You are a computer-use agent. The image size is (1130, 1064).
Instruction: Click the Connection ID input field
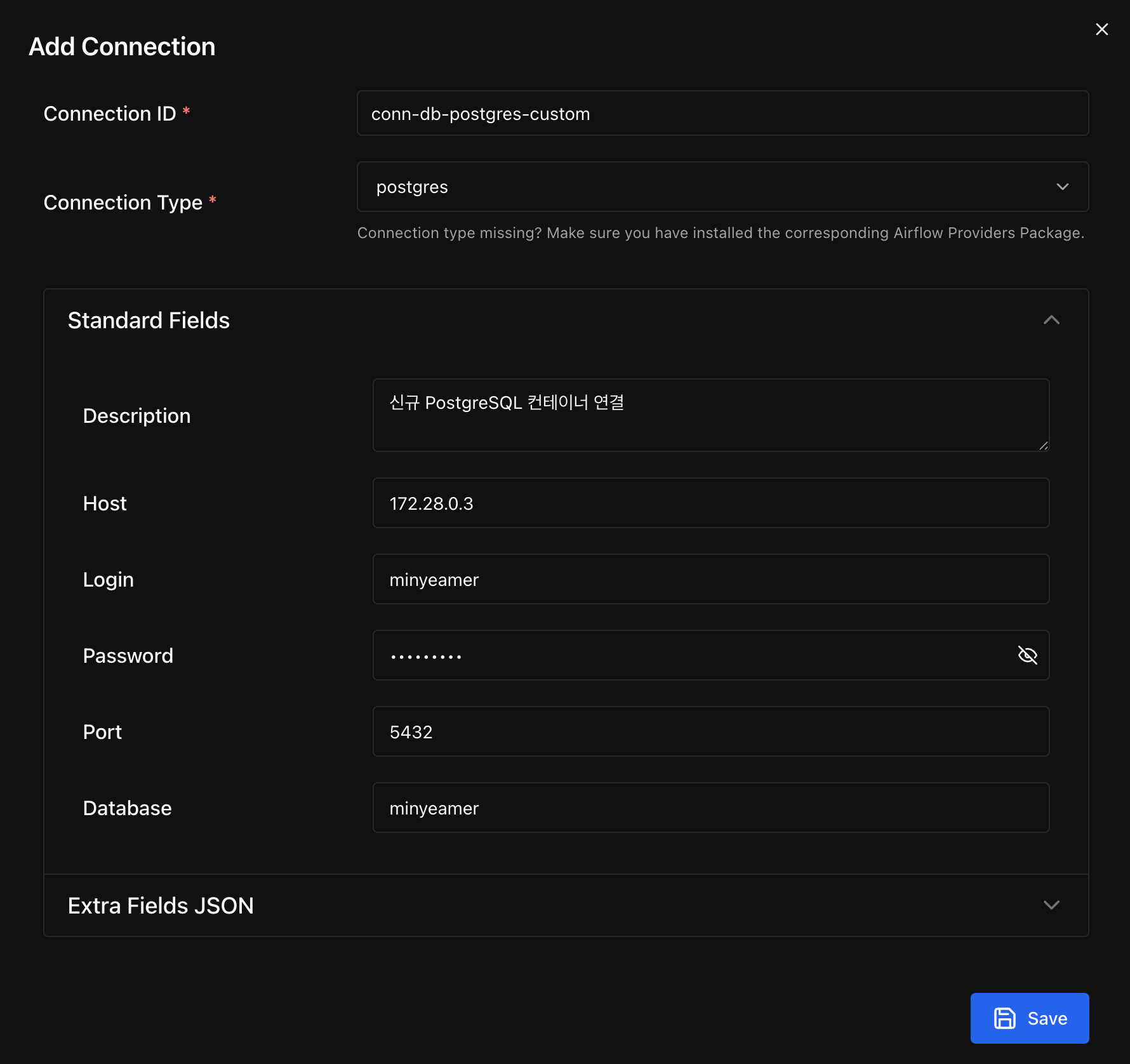722,114
